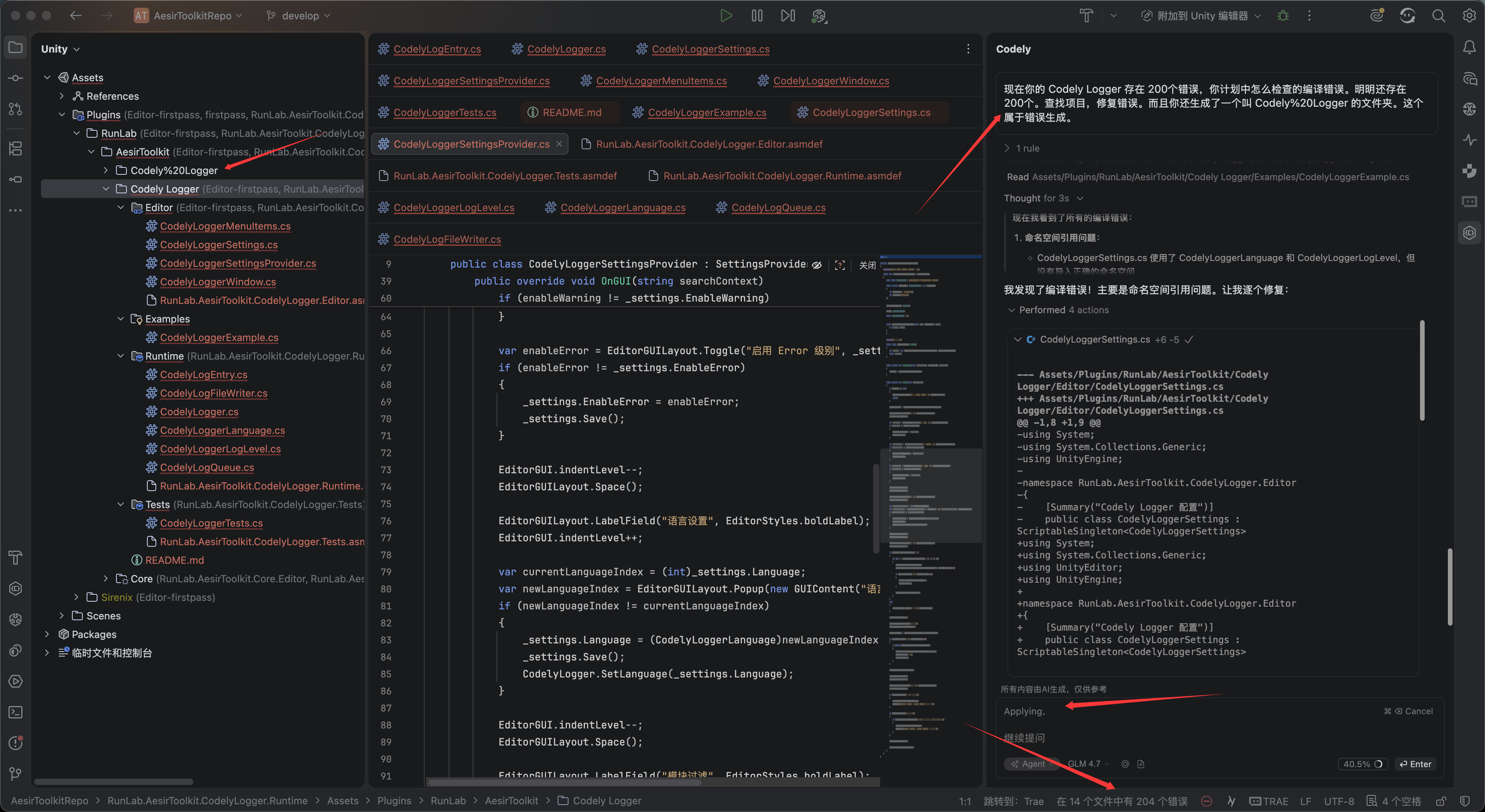Open notifications bell in right sidebar
The height and width of the screenshot is (812, 1485).
1469,48
